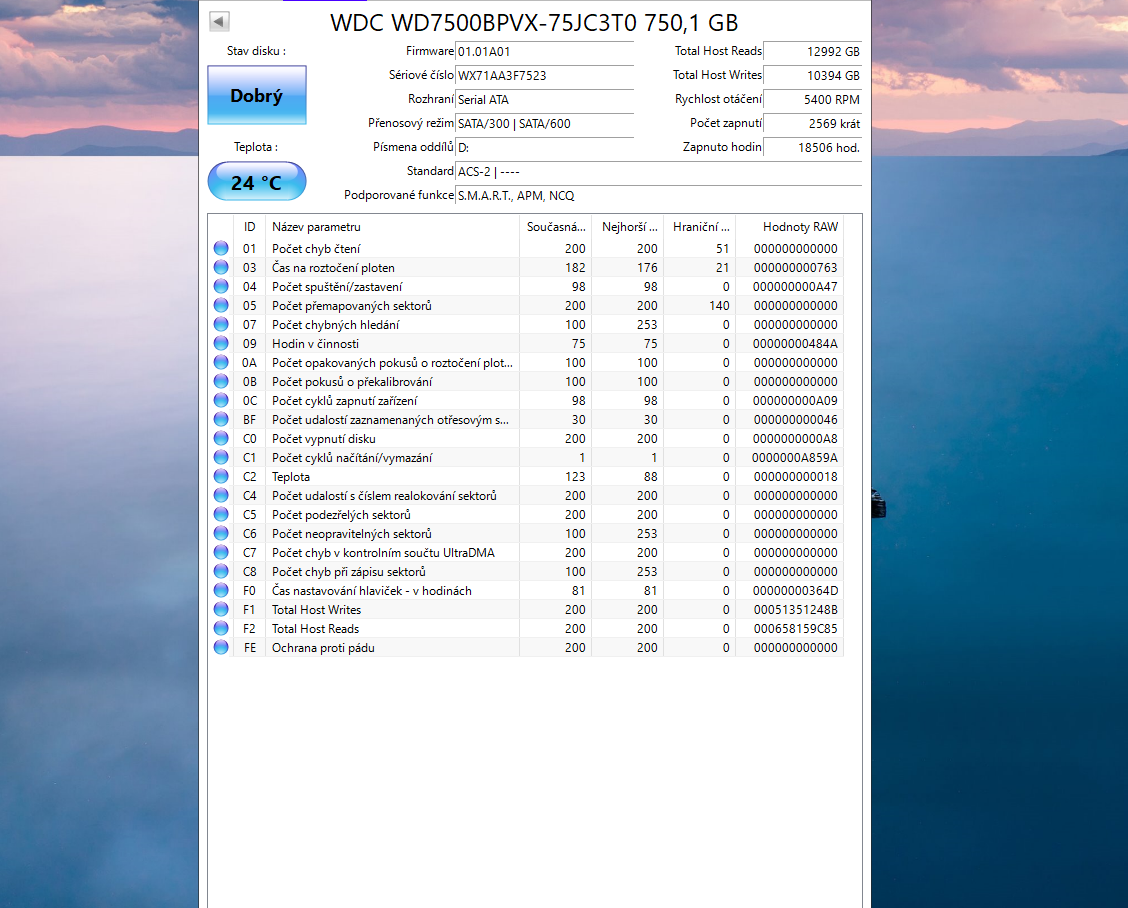
Task: Click the 24 °C temperature indicator
Action: (256, 181)
